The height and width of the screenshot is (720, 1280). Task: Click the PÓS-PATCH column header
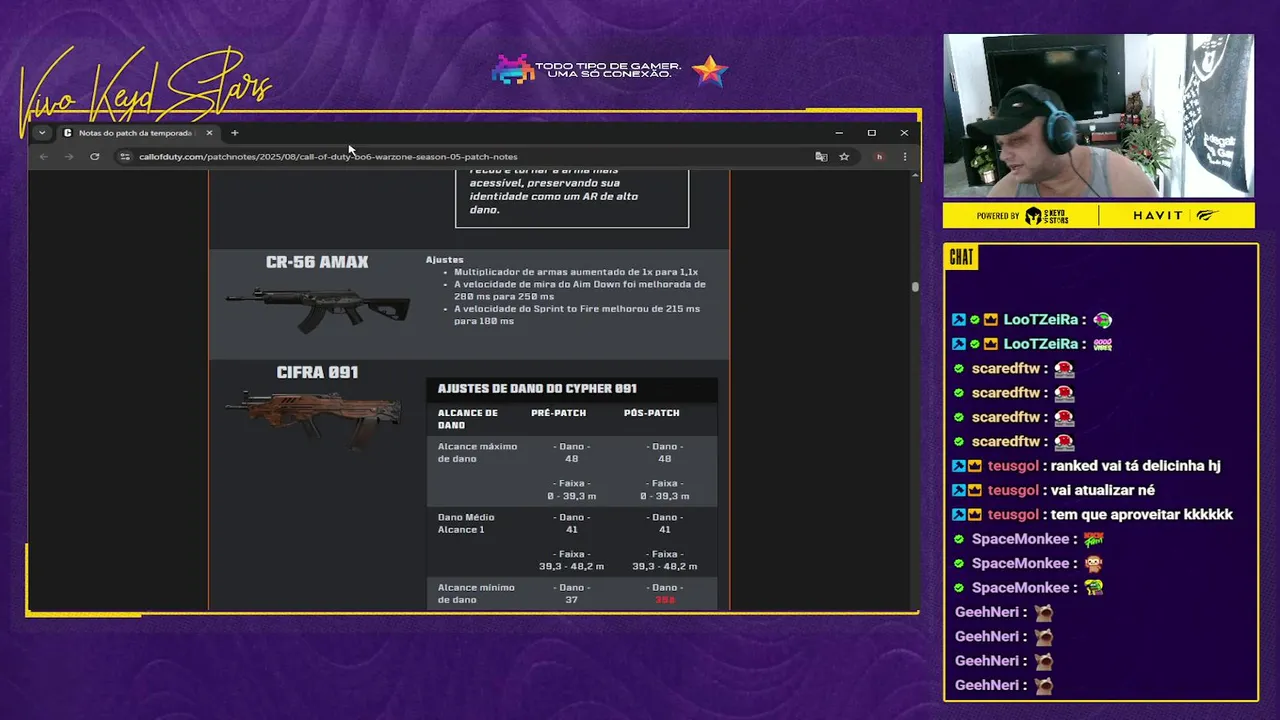[x=652, y=413]
